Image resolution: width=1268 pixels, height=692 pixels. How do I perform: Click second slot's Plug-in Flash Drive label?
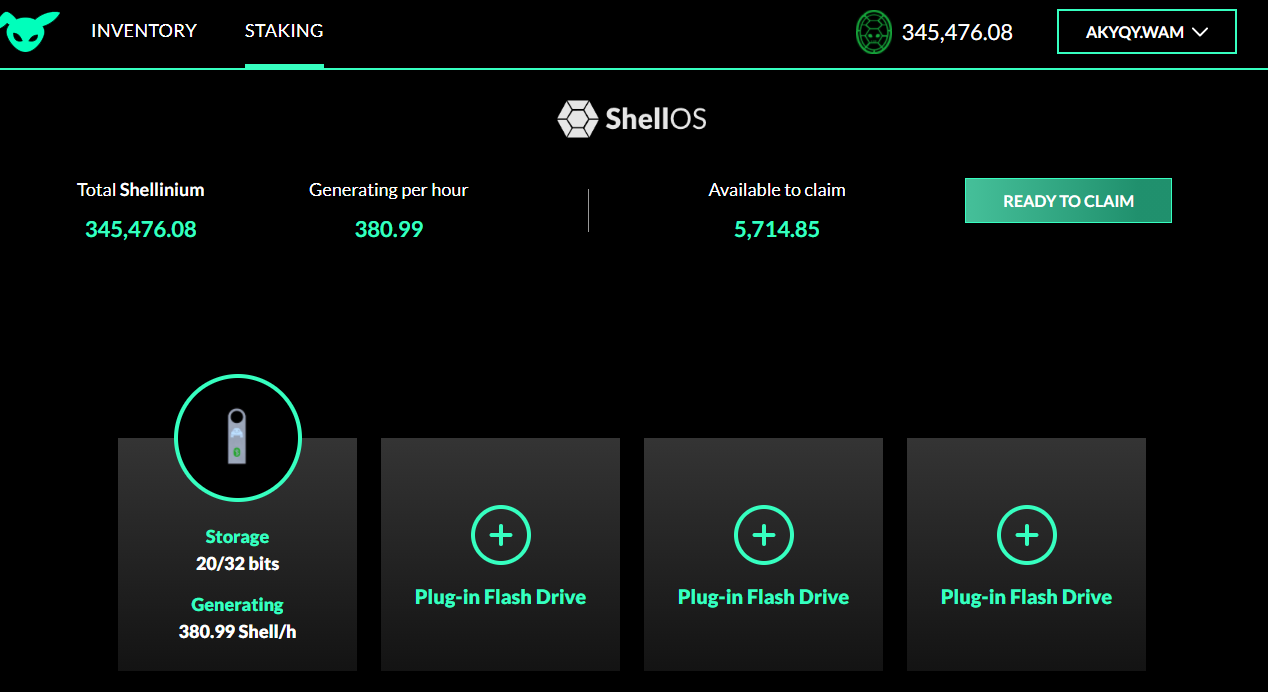click(x=500, y=597)
